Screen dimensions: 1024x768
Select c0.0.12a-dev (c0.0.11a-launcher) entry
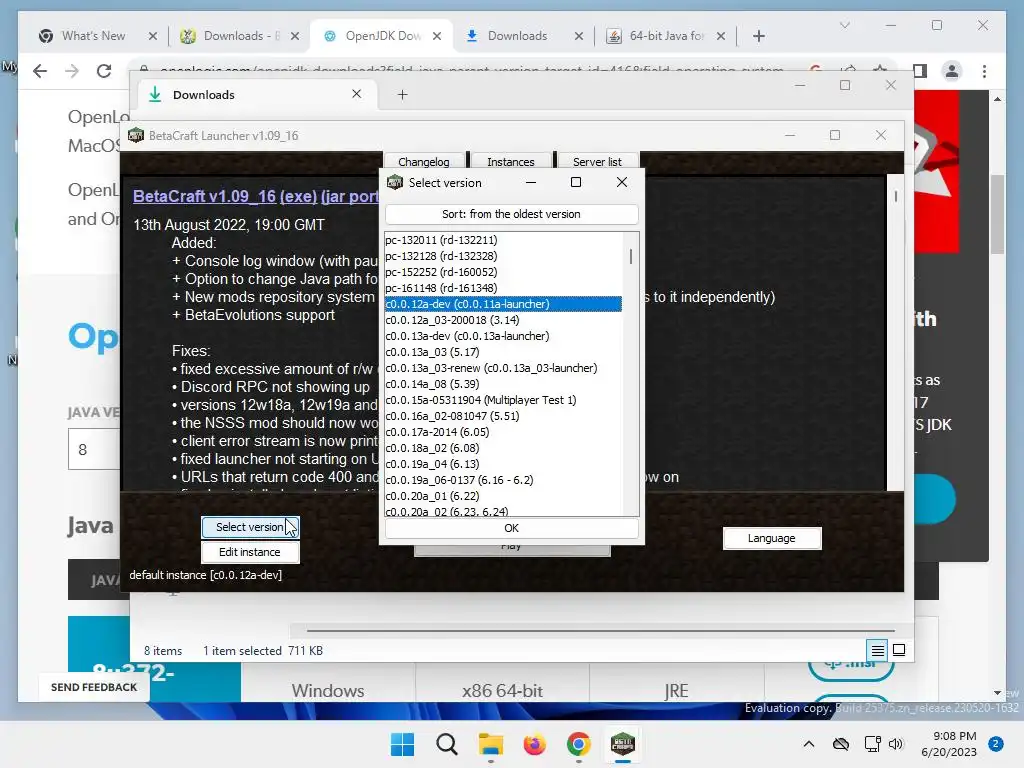[503, 304]
